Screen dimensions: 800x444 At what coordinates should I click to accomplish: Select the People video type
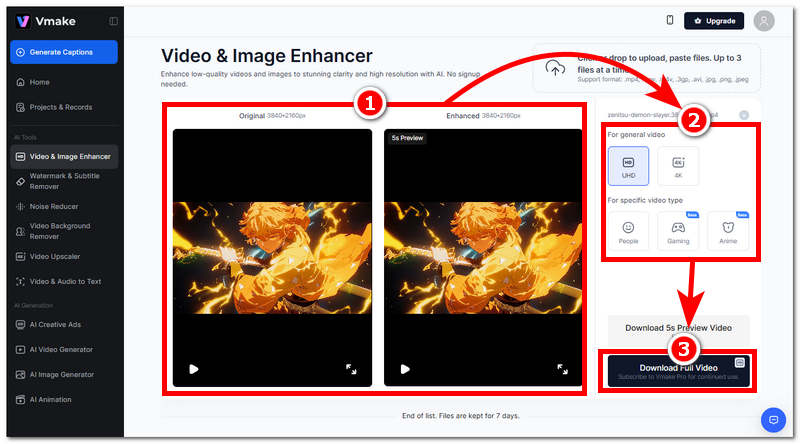628,231
